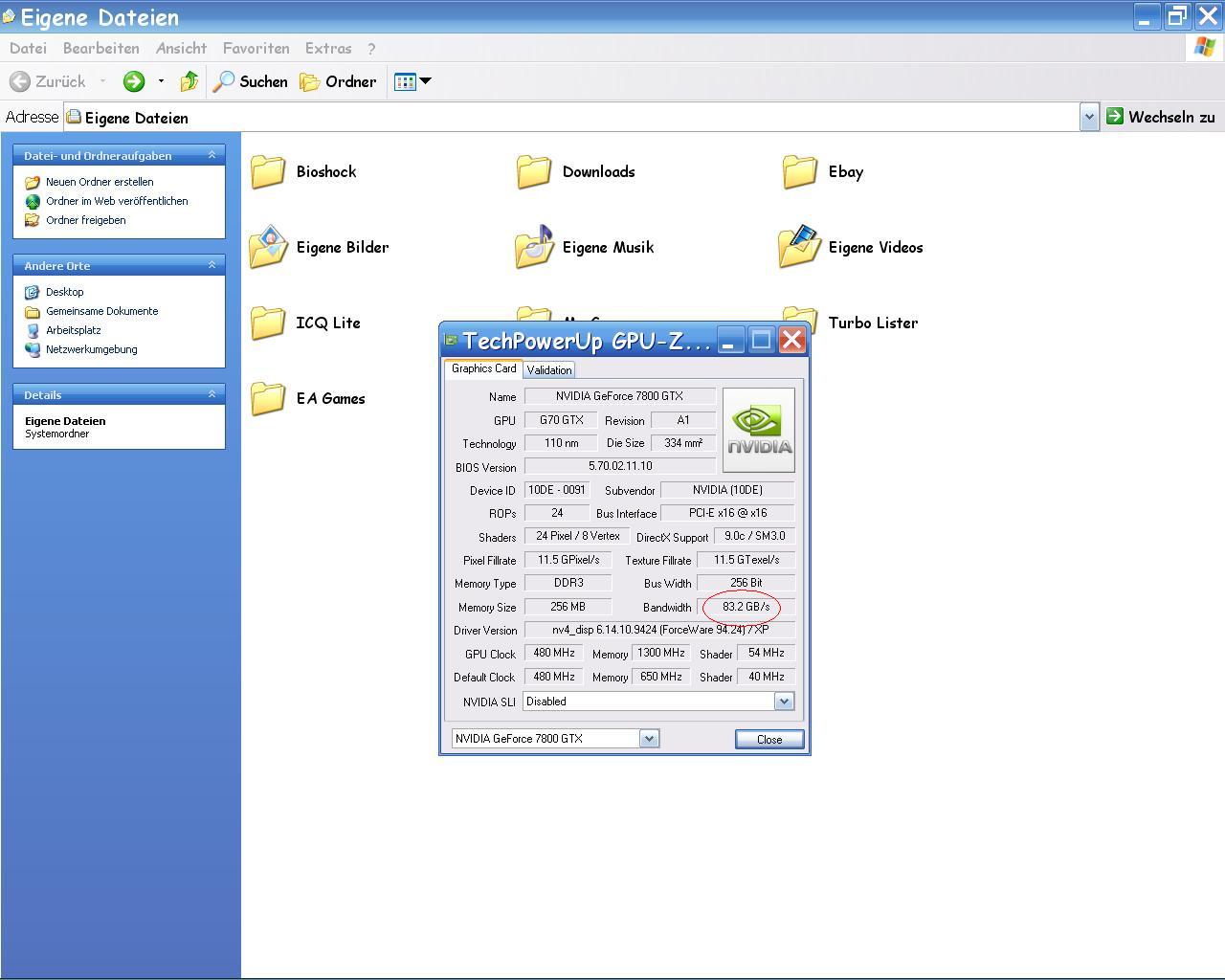
Task: Click the green forward arrow icon
Action: [x=133, y=82]
